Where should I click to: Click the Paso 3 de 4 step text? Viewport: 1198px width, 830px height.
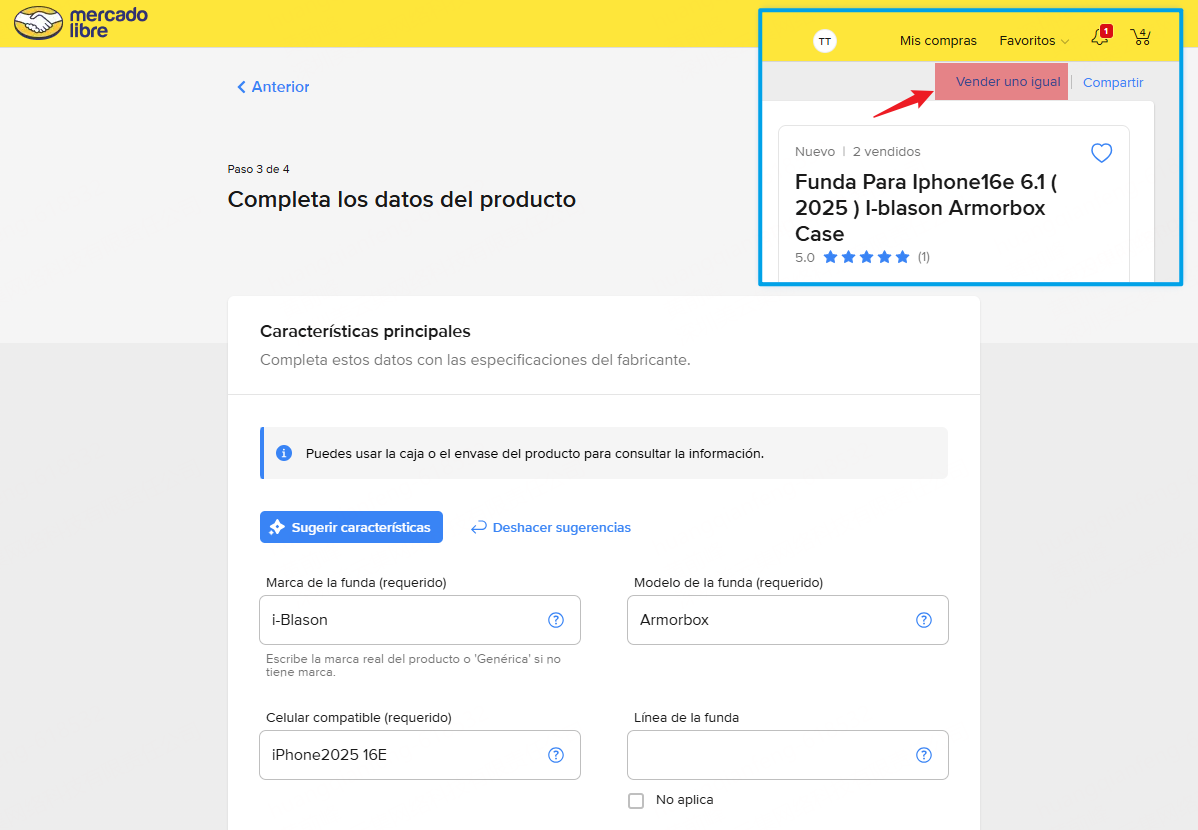pyautogui.click(x=258, y=169)
